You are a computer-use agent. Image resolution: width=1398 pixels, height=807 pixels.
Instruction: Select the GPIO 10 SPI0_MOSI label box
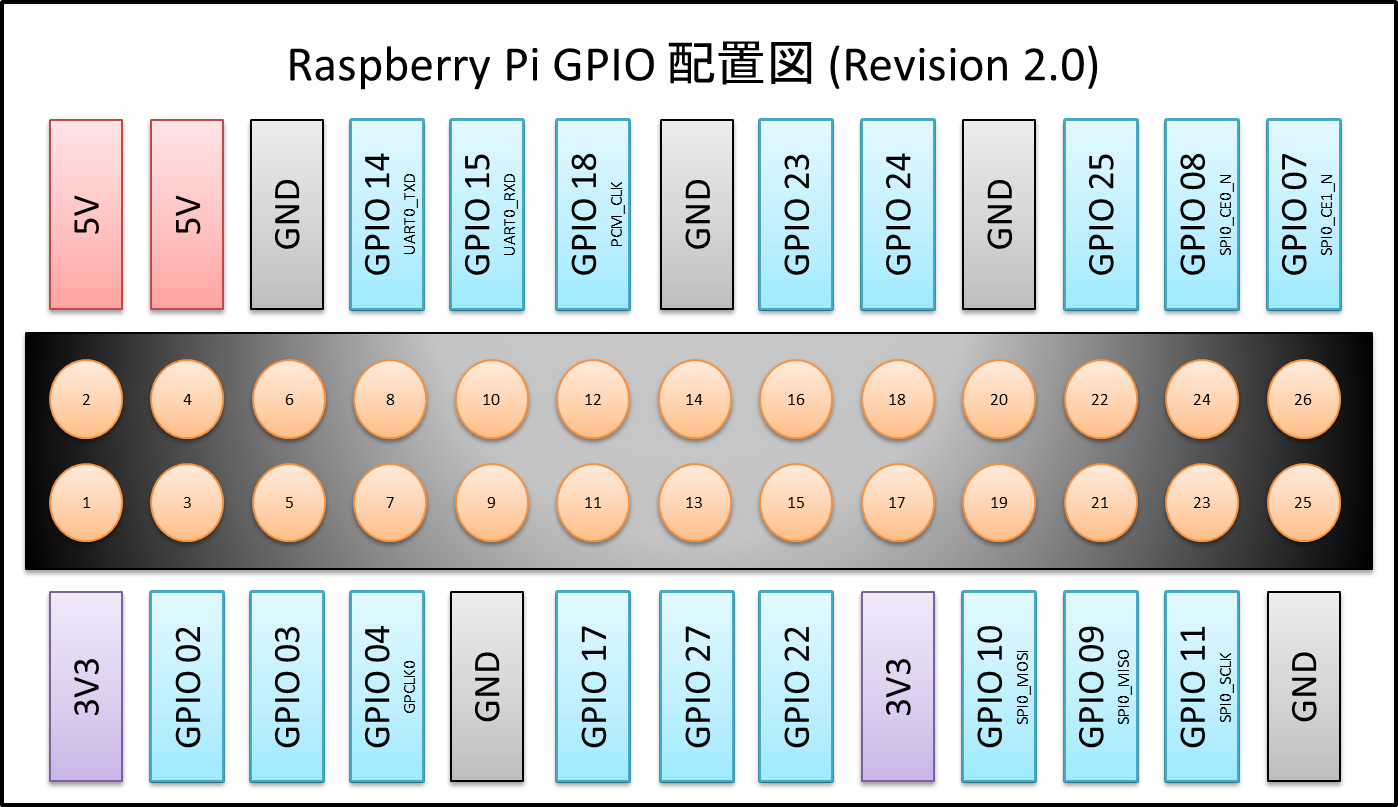[999, 686]
